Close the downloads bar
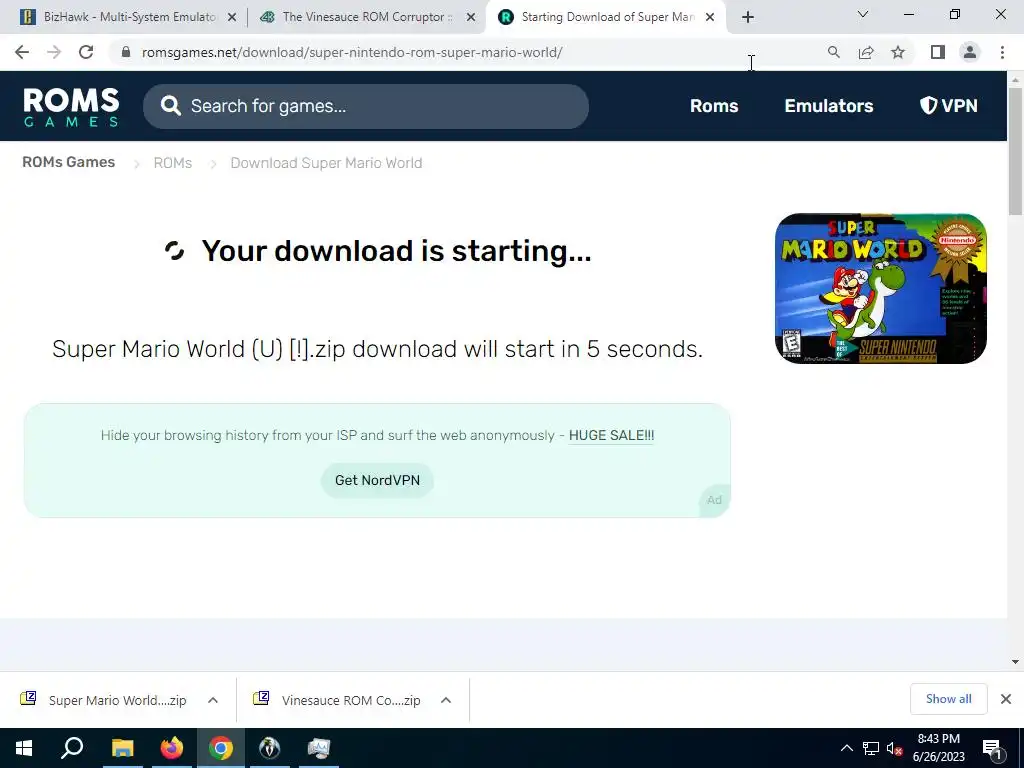The height and width of the screenshot is (768, 1024). [x=1006, y=699]
